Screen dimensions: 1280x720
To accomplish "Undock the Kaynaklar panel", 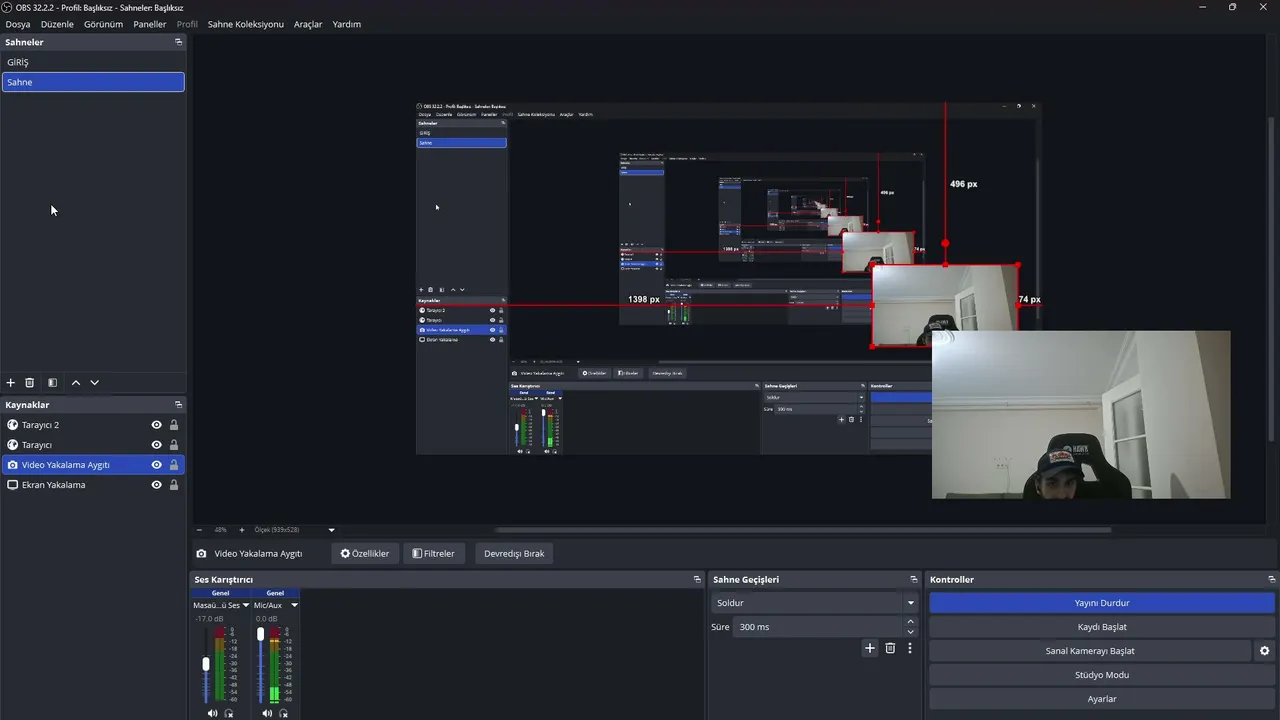I will 179,405.
